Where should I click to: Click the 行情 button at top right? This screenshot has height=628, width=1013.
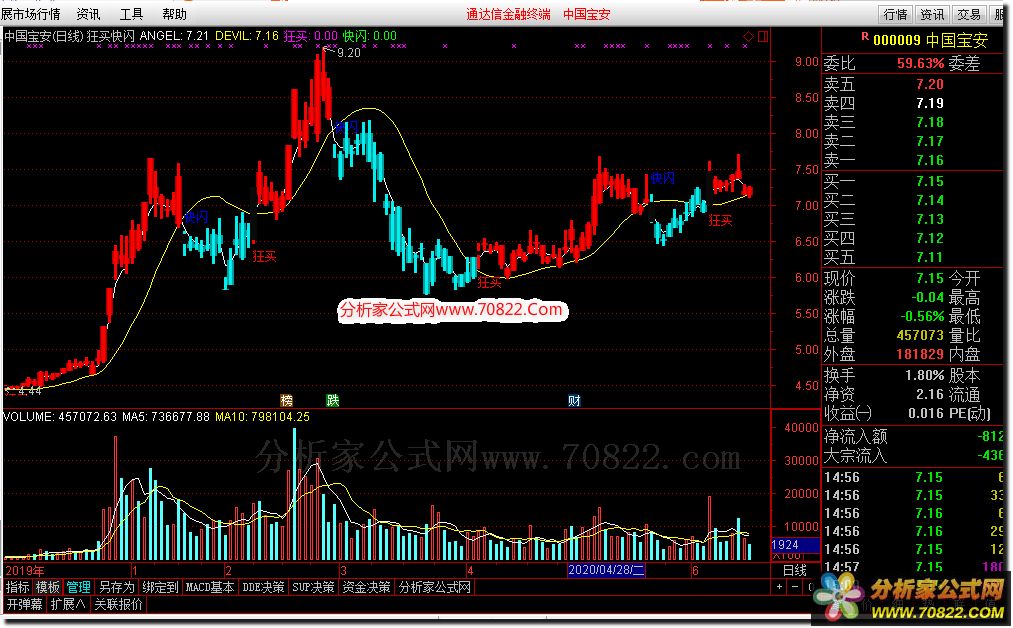click(895, 14)
